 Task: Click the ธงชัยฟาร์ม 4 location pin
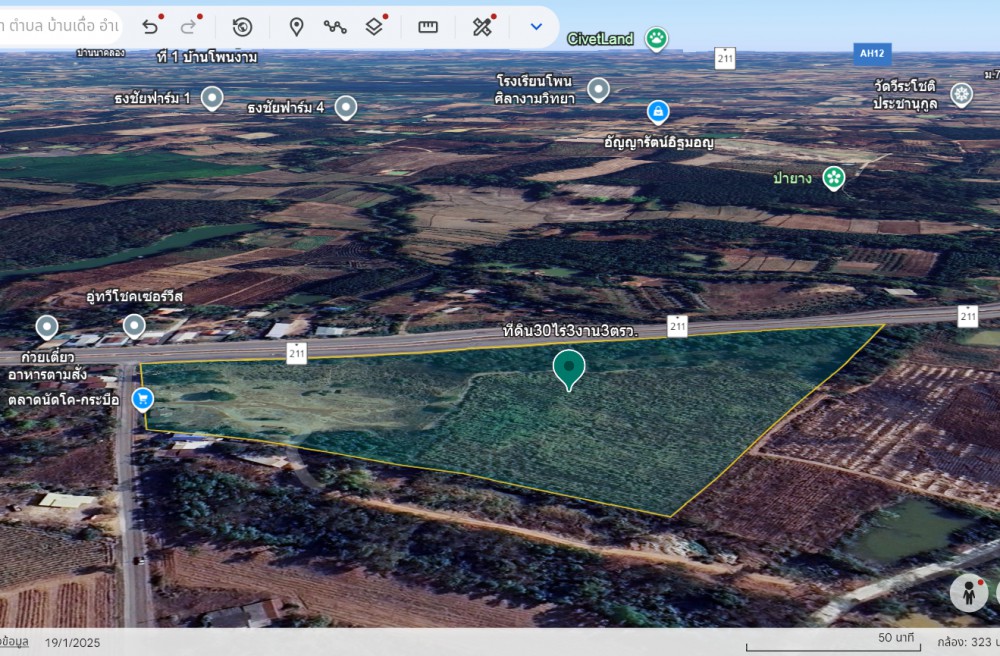(x=345, y=107)
